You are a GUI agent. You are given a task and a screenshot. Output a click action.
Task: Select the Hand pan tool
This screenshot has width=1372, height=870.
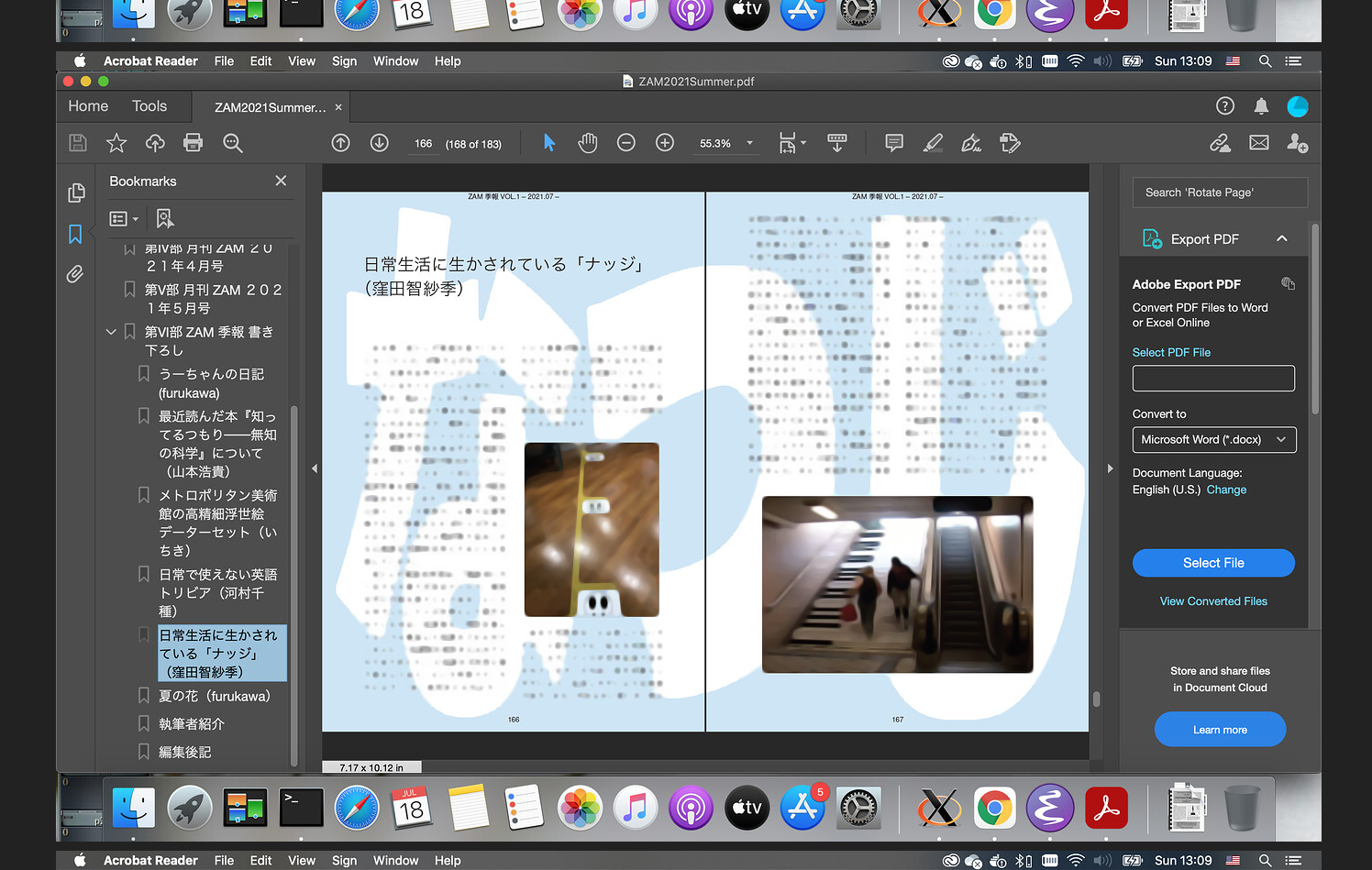[x=588, y=143]
